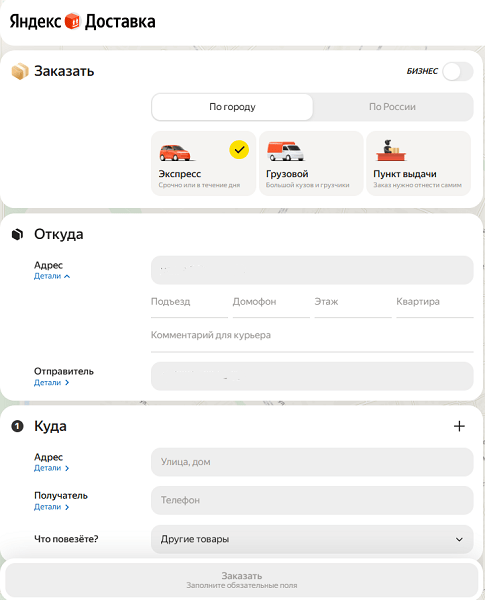The image size is (485, 600).
Task: Select the Грузовой delivery card
Action: [x=311, y=163]
